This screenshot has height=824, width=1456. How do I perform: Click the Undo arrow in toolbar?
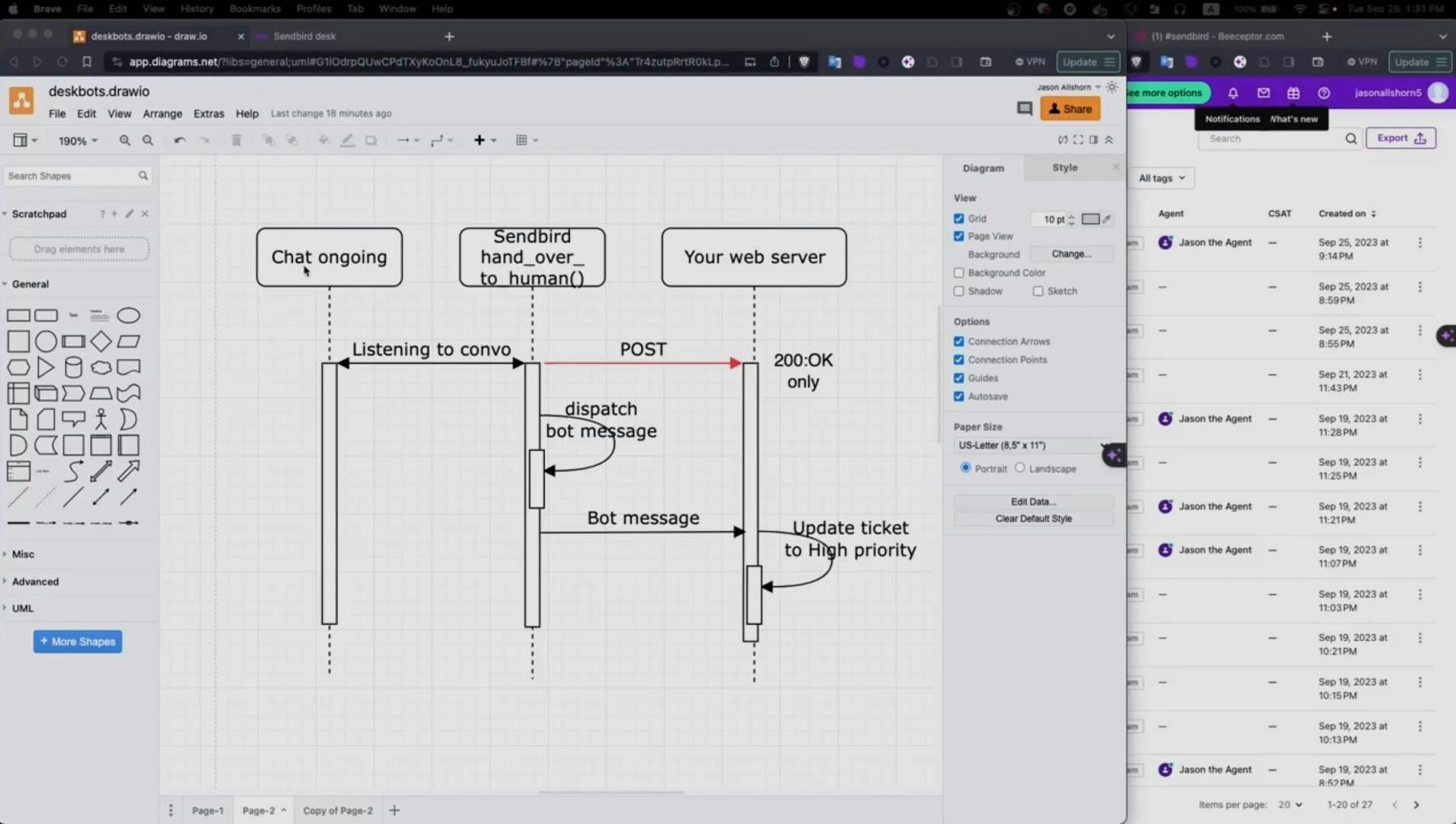[179, 140]
